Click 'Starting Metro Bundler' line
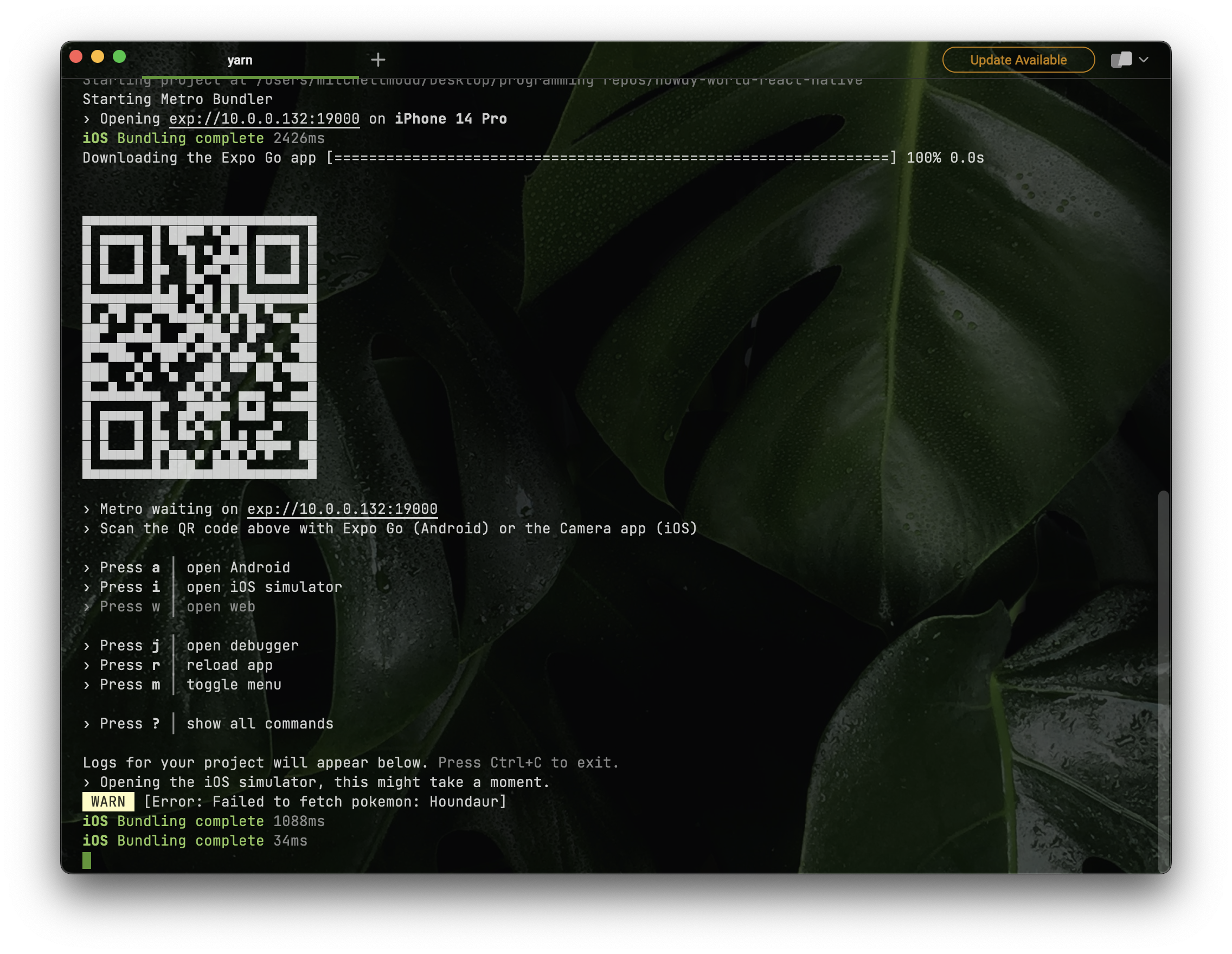The width and height of the screenshot is (1232, 954). click(x=178, y=99)
